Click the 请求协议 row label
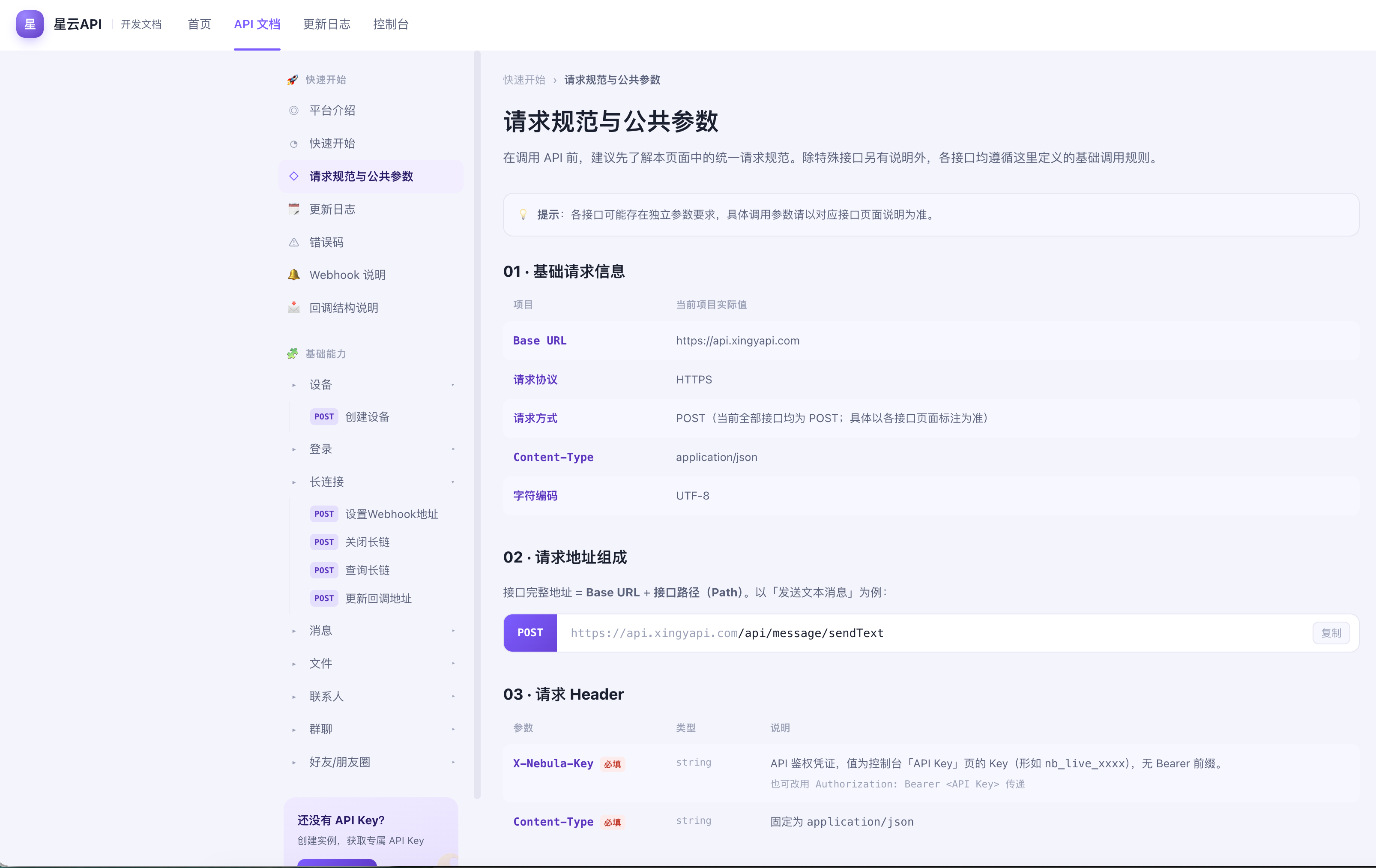 pos(535,380)
